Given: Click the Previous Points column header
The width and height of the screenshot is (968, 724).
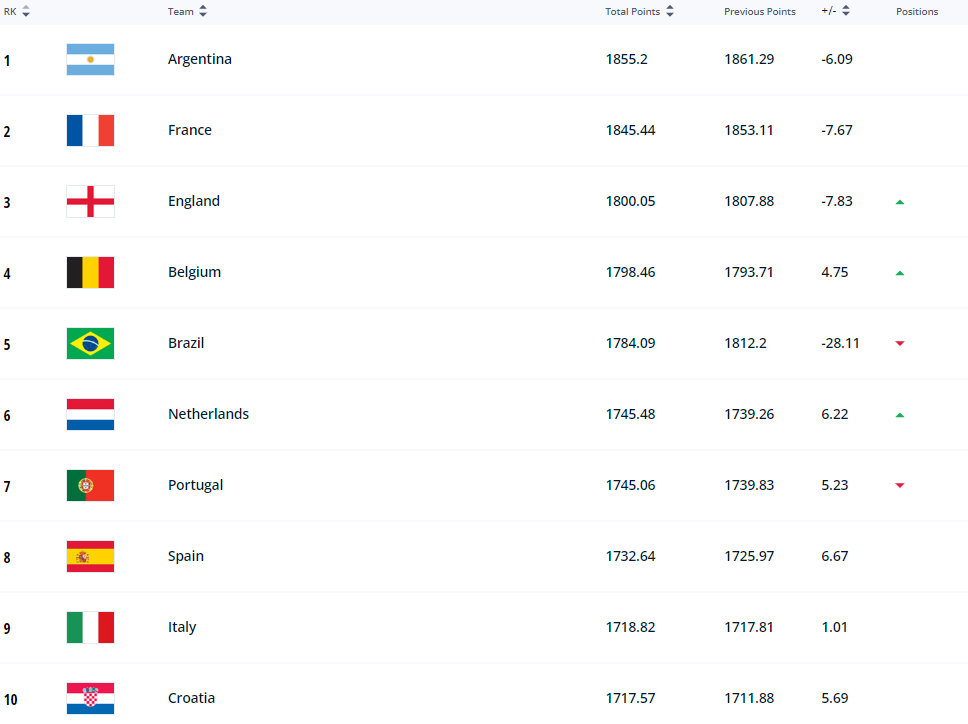Looking at the screenshot, I should [760, 12].
